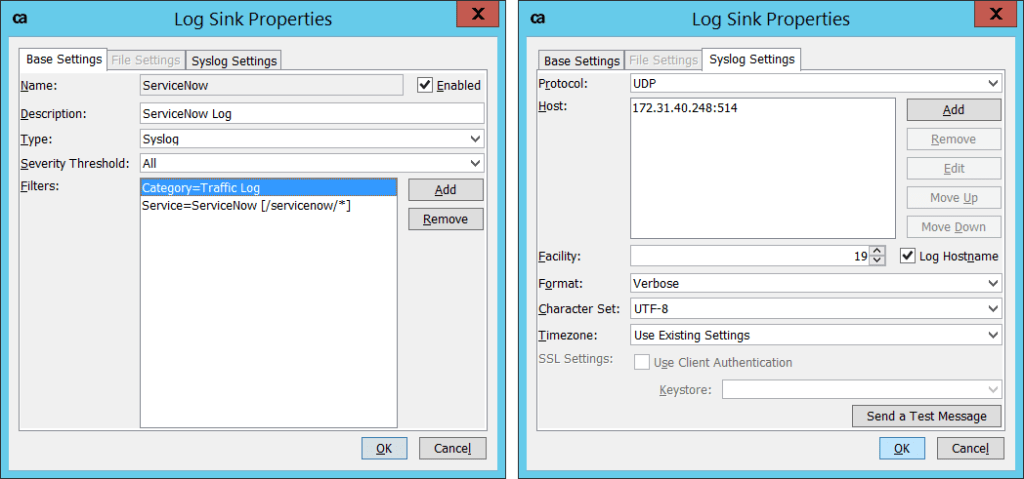The width and height of the screenshot is (1024, 479).
Task: Open the Protocol dropdown set to UDP
Action: point(816,83)
